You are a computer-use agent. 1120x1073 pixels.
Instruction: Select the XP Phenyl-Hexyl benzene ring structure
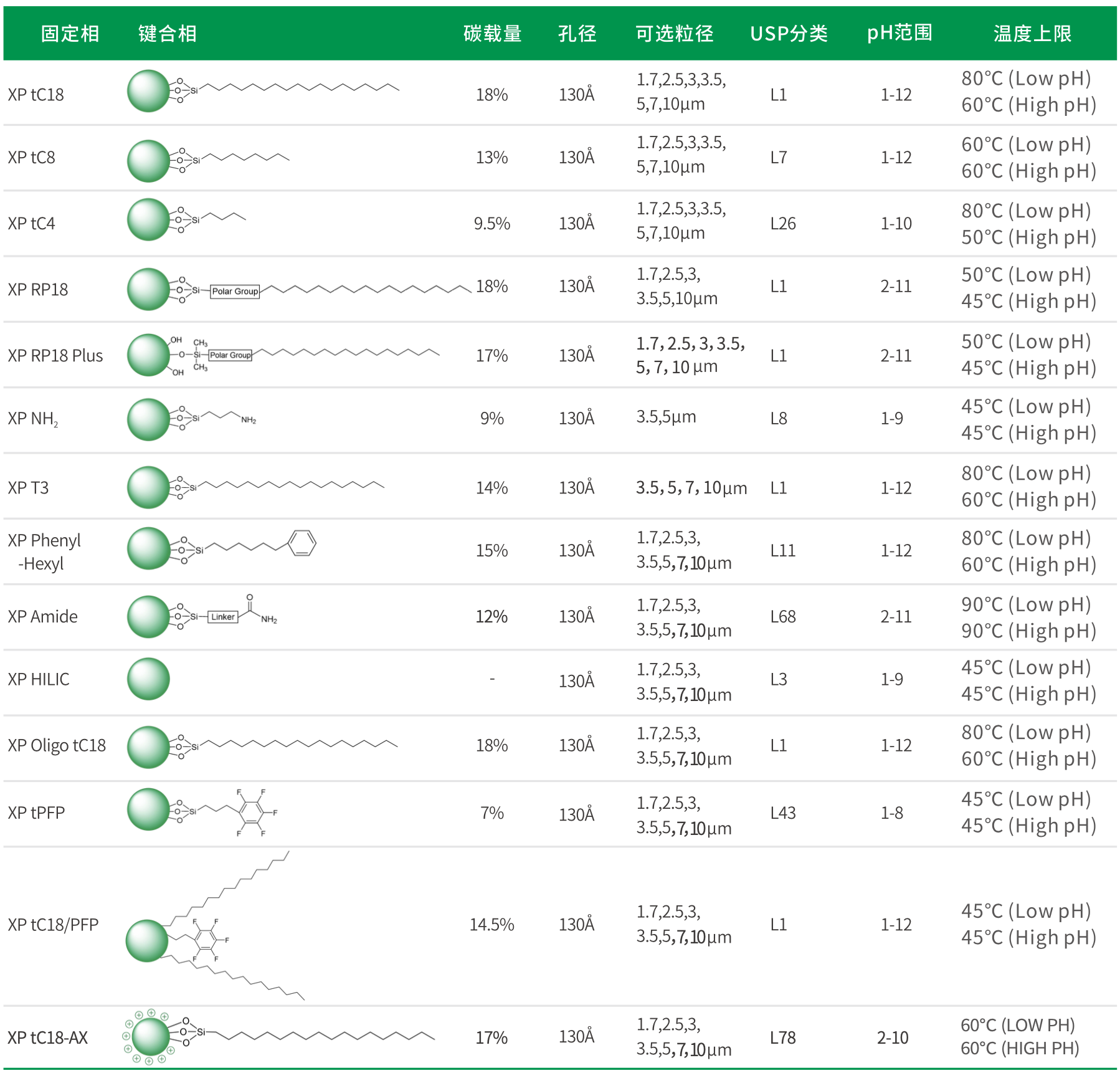click(302, 543)
